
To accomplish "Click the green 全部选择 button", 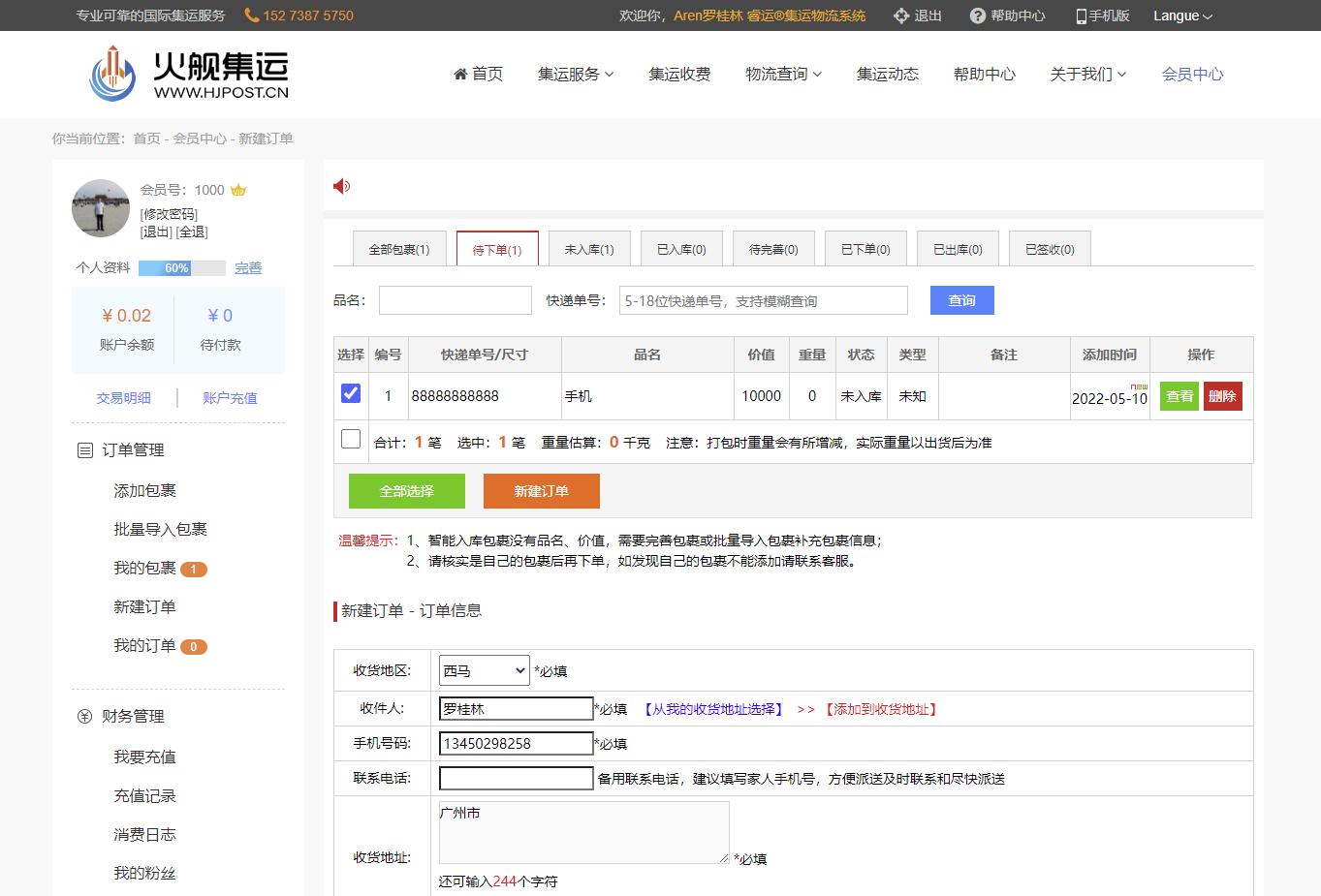I will pos(407,491).
